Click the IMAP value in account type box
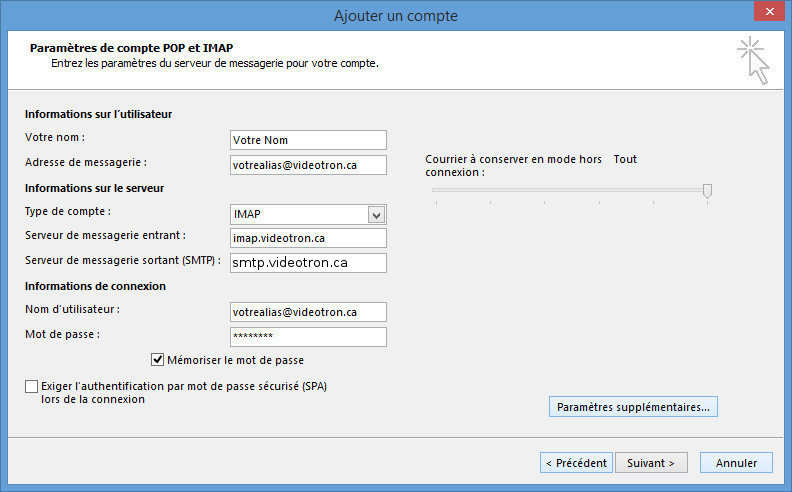Screen dimensions: 792x492 pyautogui.click(x=298, y=214)
